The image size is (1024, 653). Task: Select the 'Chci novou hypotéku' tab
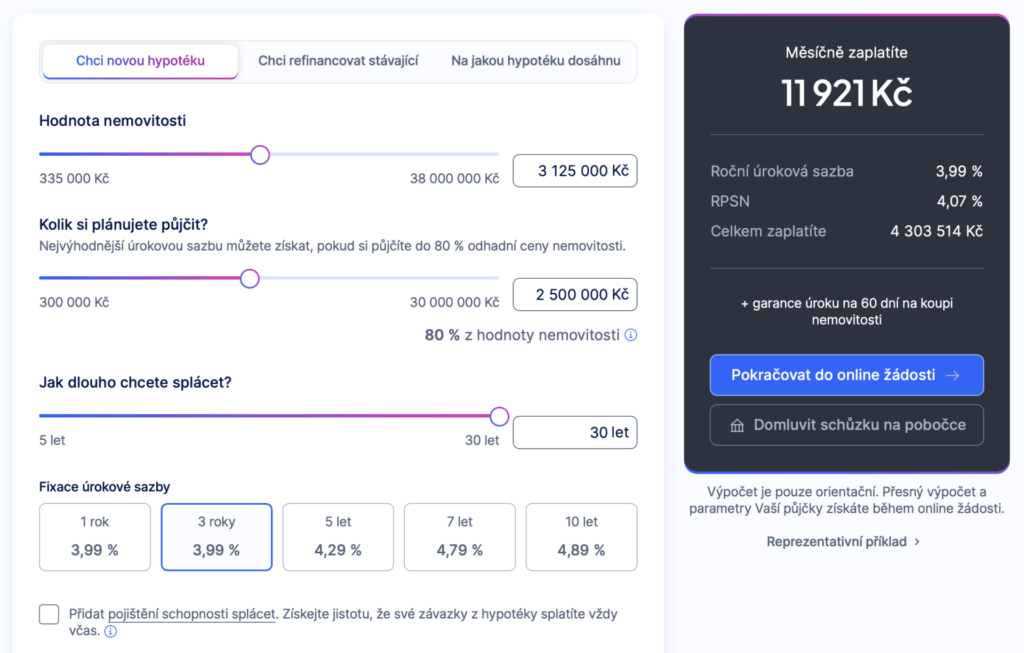tap(140, 61)
